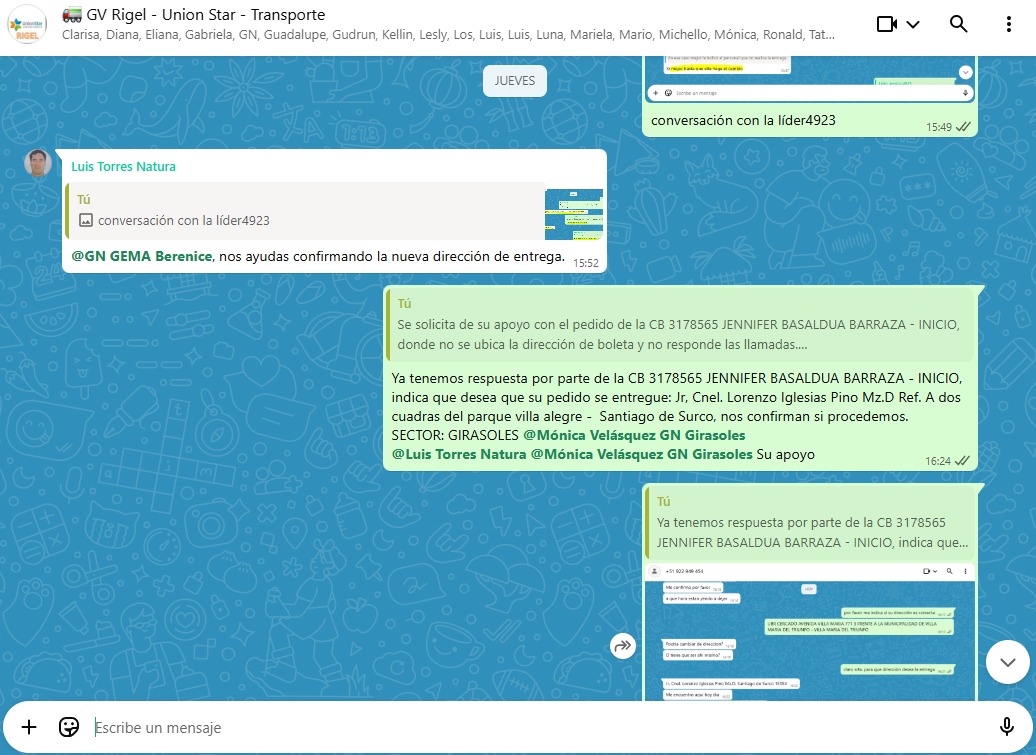This screenshot has width=1036, height=755.
Task: Click the @Luis Torres Natura mention
Action: point(458,454)
